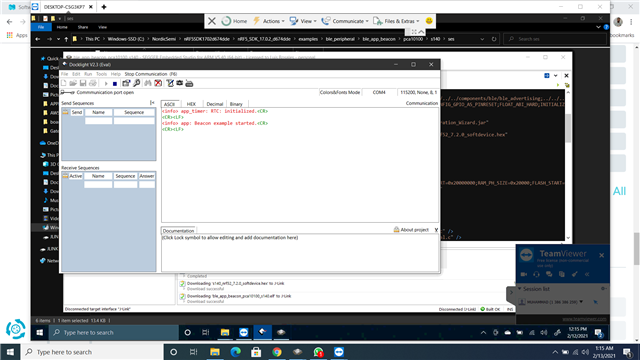Click local Windows Start button
This screenshot has width=640, height=360.
pos(10,352)
